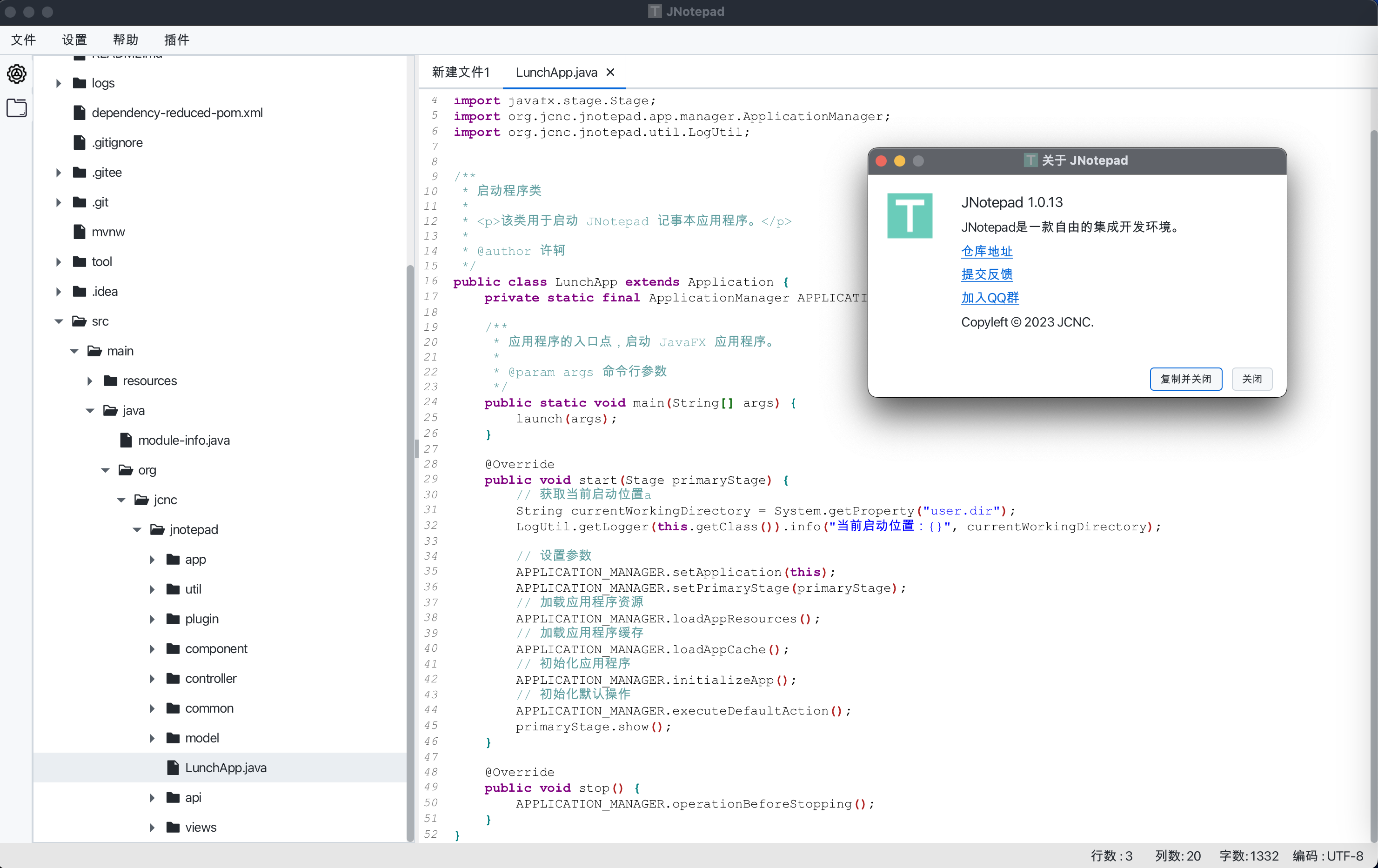The width and height of the screenshot is (1378, 868).
Task: Click the dependency-reduced-pom.xml file icon
Action: (x=80, y=113)
